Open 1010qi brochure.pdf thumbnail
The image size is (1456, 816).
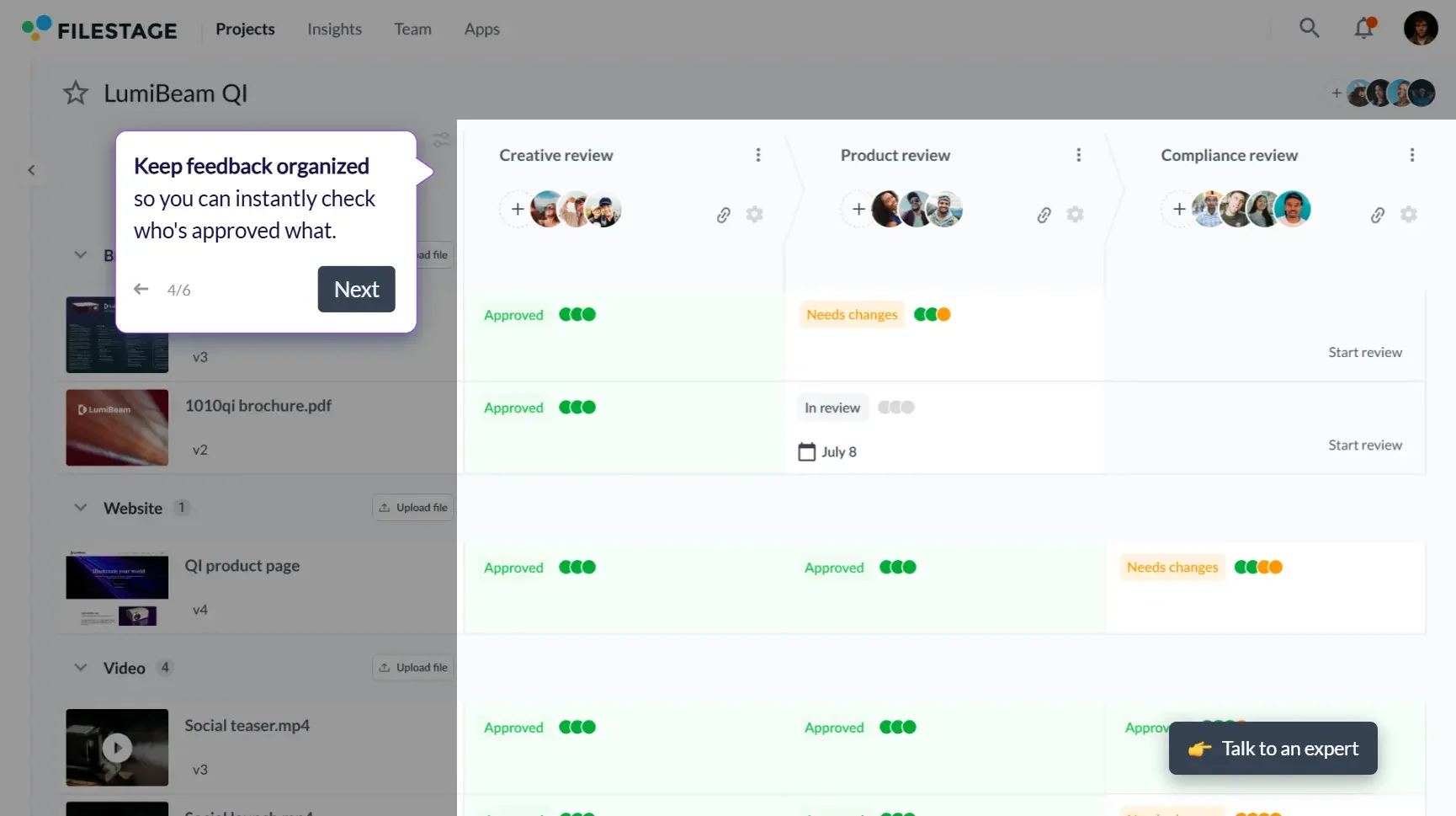click(117, 428)
